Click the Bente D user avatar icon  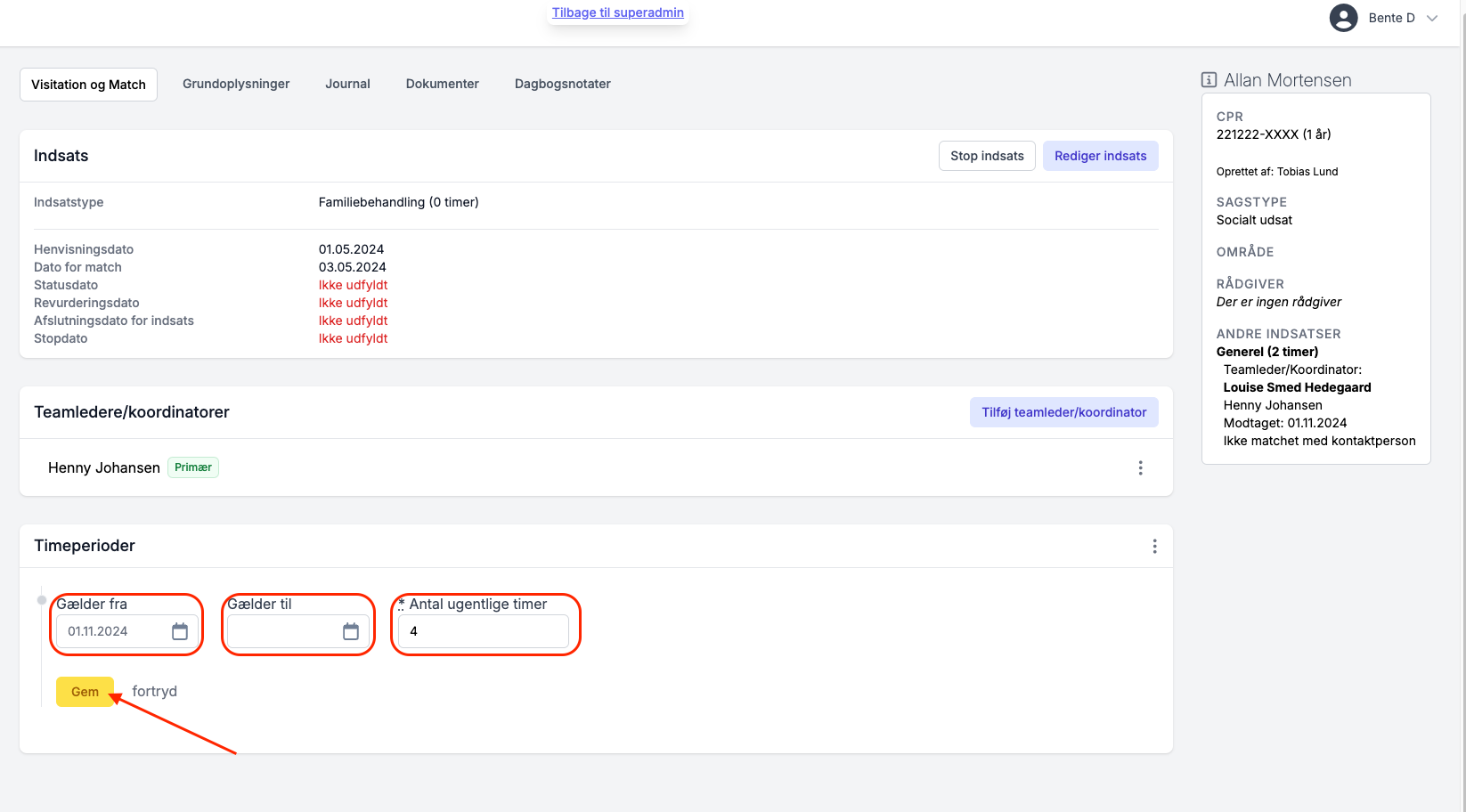[x=1343, y=18]
